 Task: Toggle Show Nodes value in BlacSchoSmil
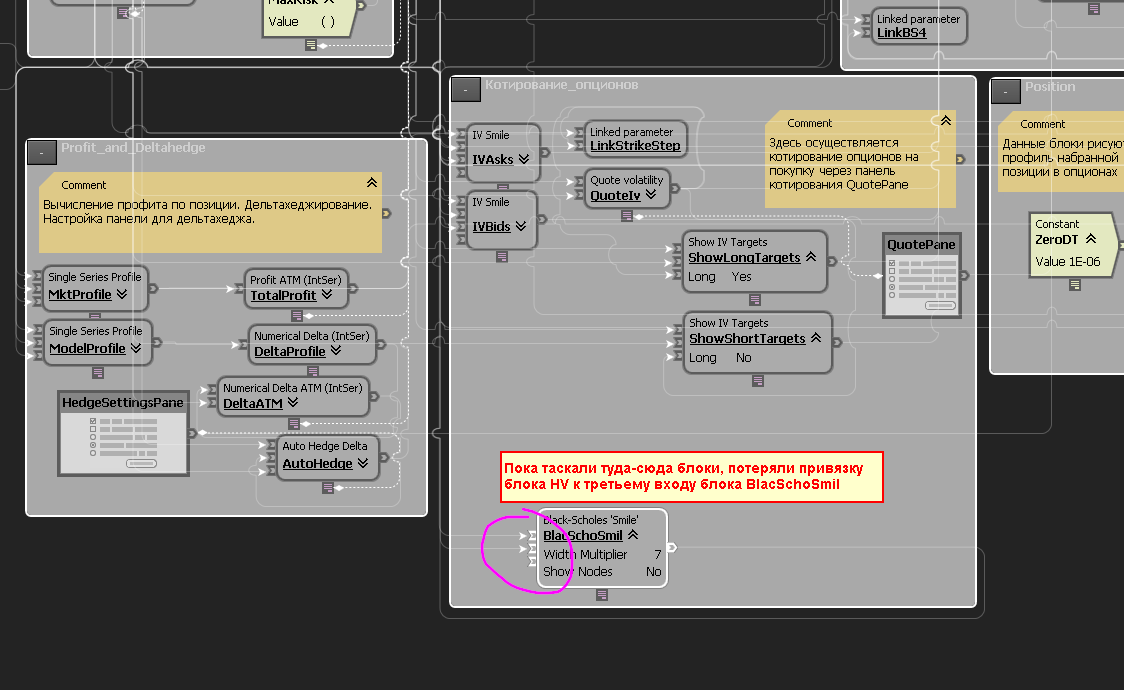653,572
